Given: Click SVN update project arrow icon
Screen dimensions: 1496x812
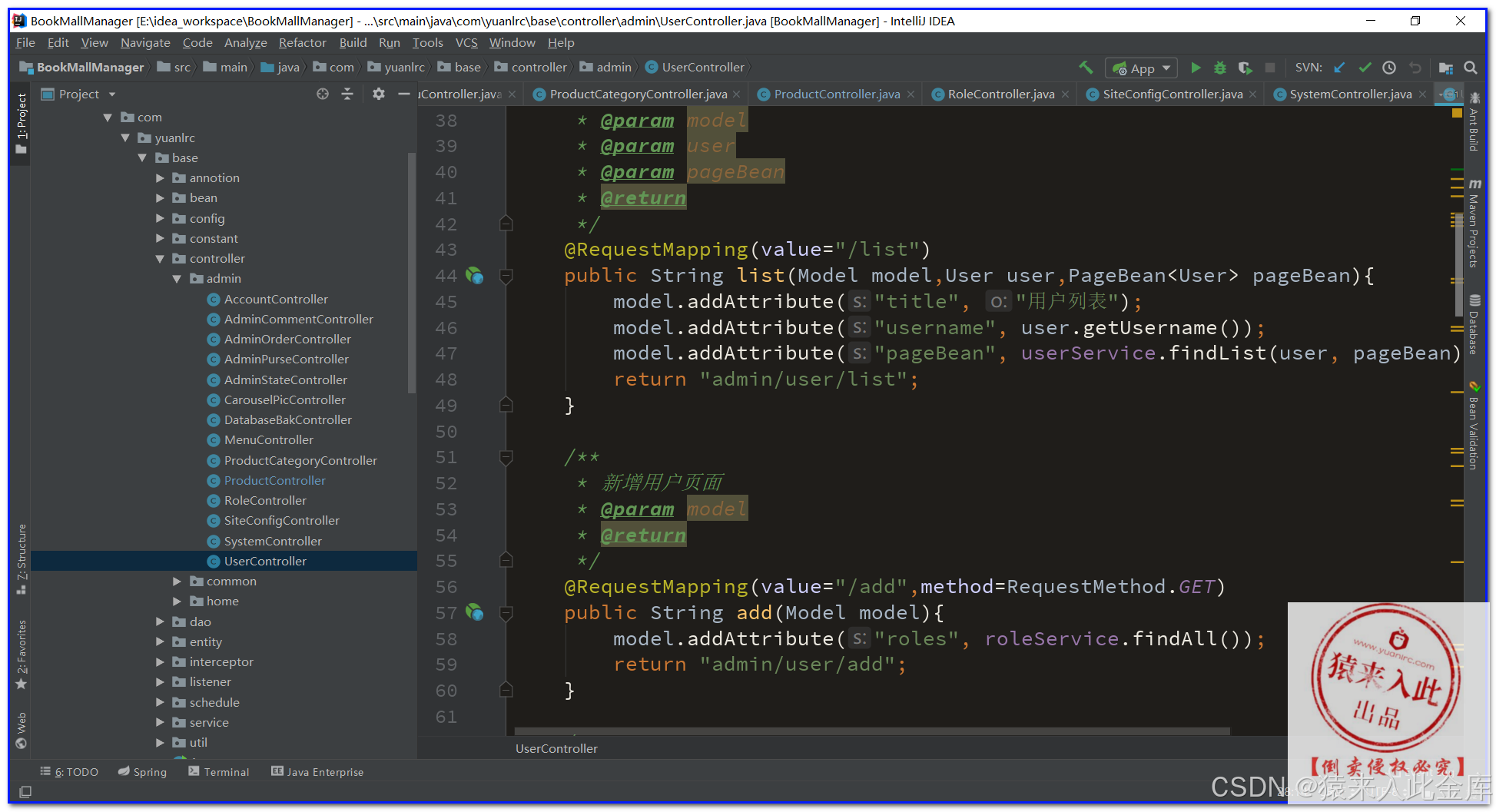Looking at the screenshot, I should (x=1339, y=68).
